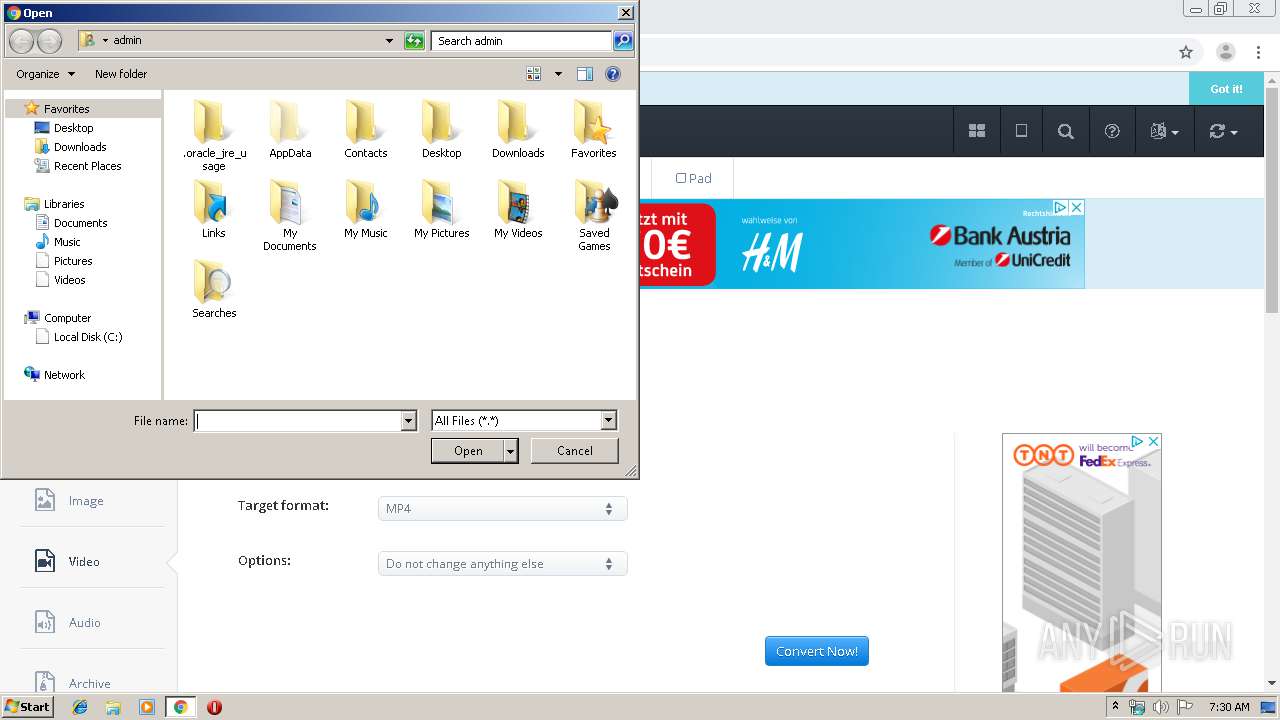Click the File name input field
Screen dimensions: 1280x720
(298, 421)
